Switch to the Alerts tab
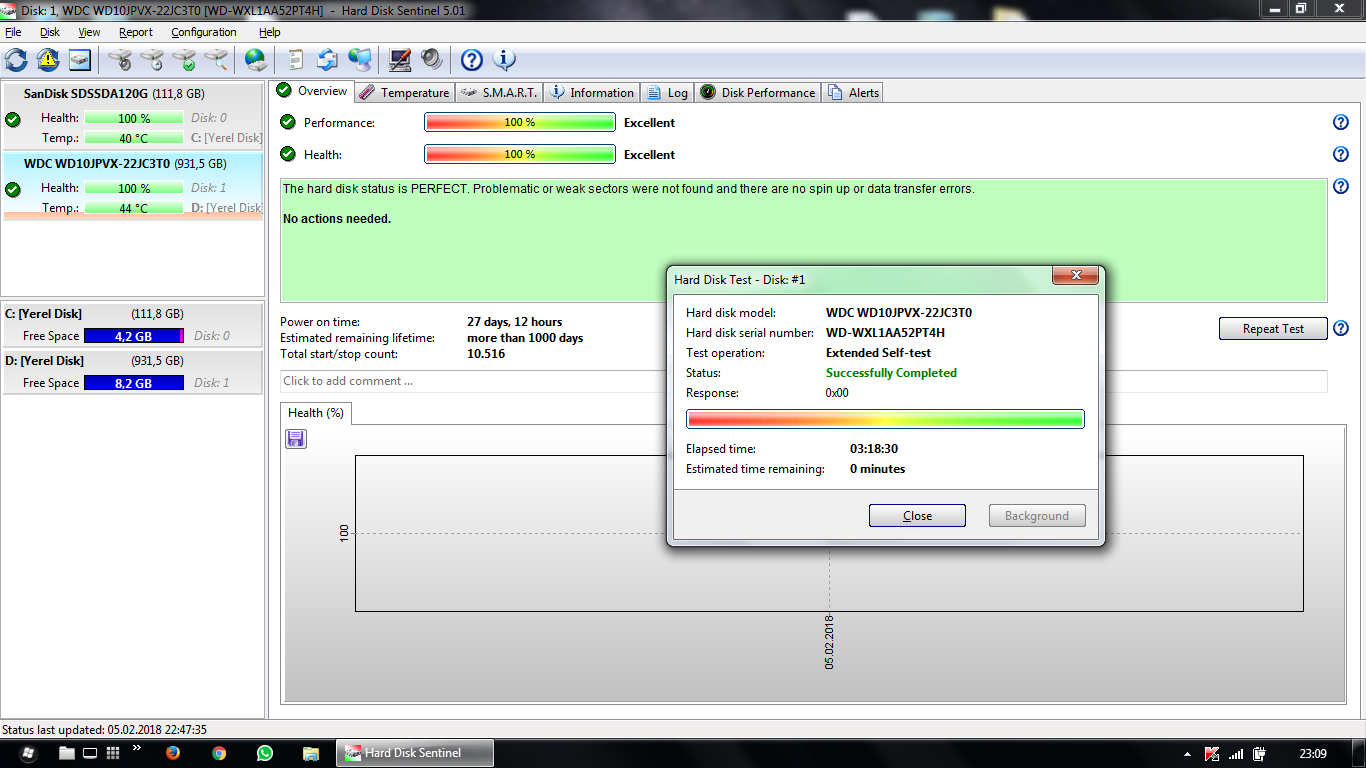This screenshot has height=768, width=1366. point(854,93)
